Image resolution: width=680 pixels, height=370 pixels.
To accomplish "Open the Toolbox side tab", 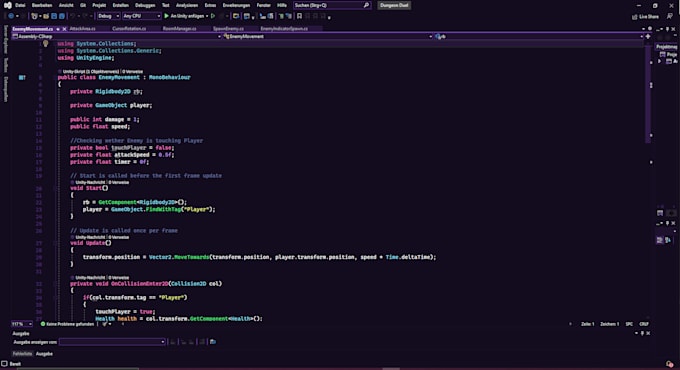I will [6, 65].
